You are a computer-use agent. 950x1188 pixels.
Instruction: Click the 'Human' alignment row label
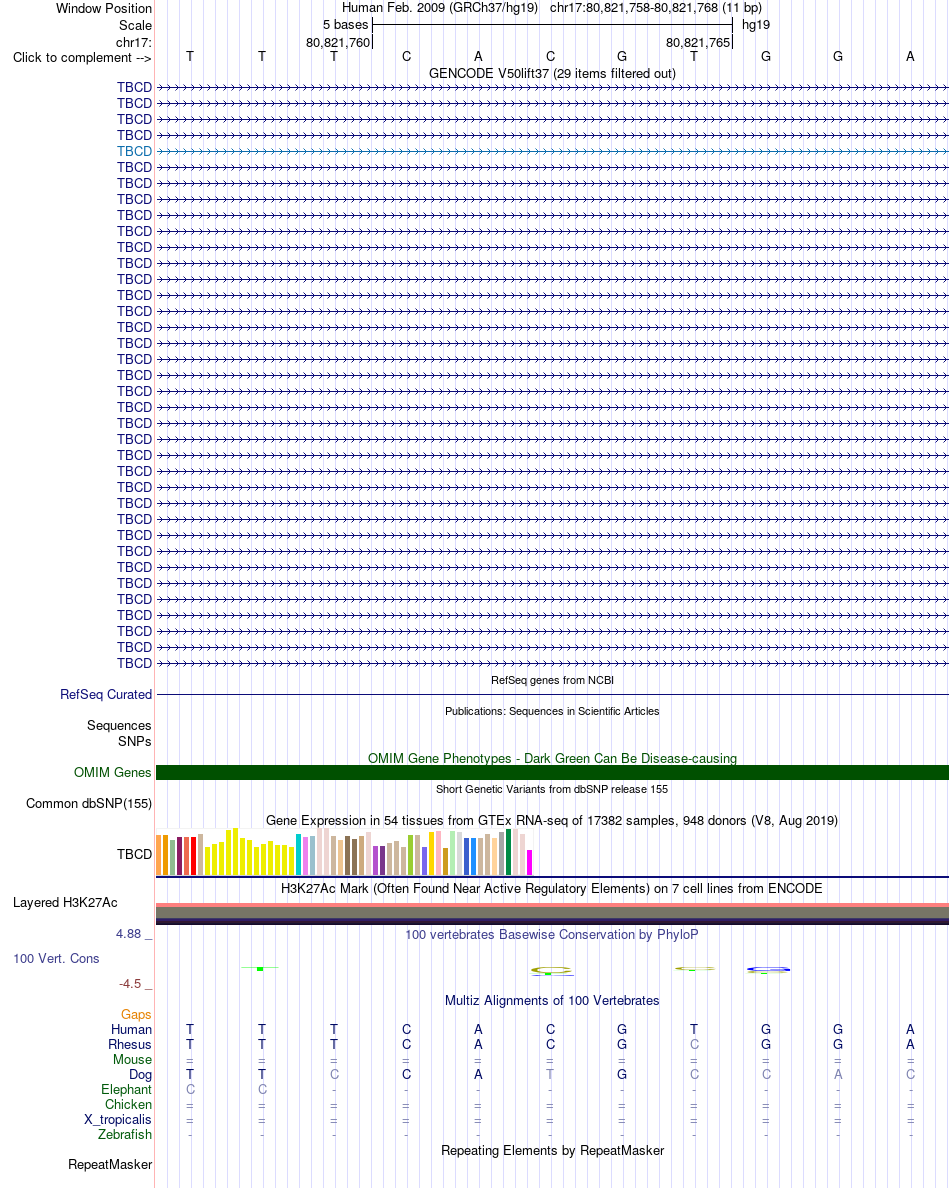coord(131,1030)
